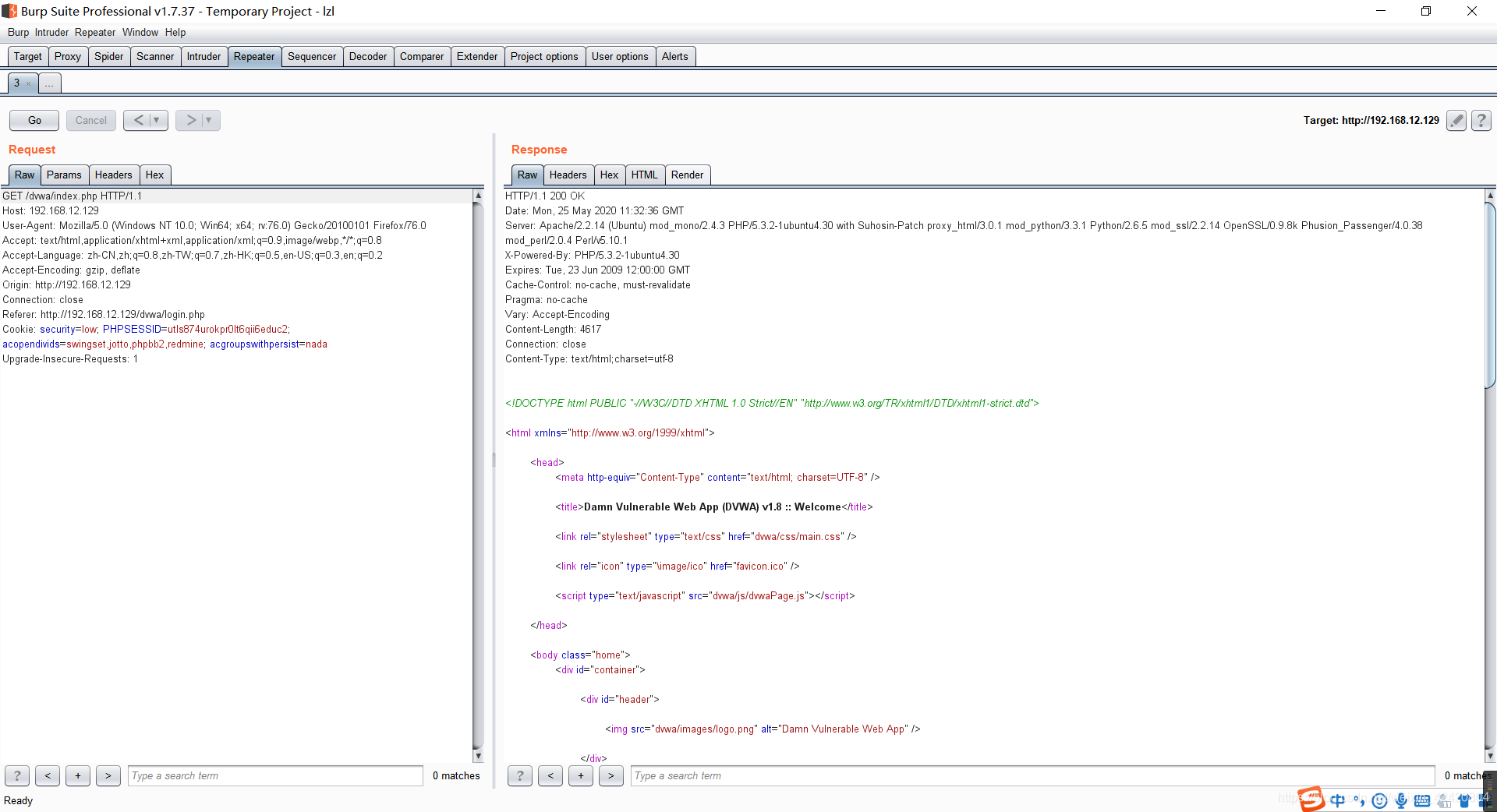Jump to next match in response search
This screenshot has height=812, width=1497.
611,775
